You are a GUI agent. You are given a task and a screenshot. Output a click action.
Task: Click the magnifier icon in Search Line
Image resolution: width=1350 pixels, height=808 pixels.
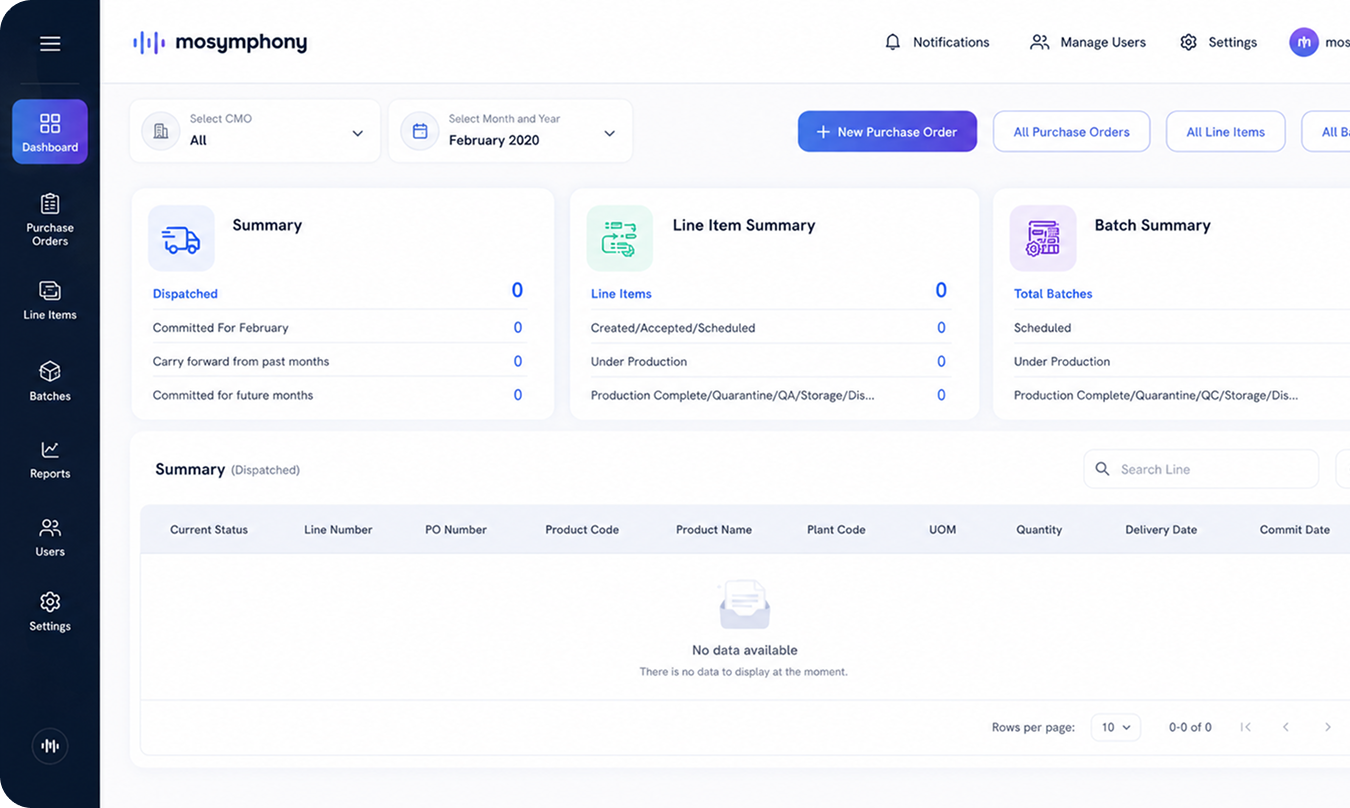[1102, 469]
